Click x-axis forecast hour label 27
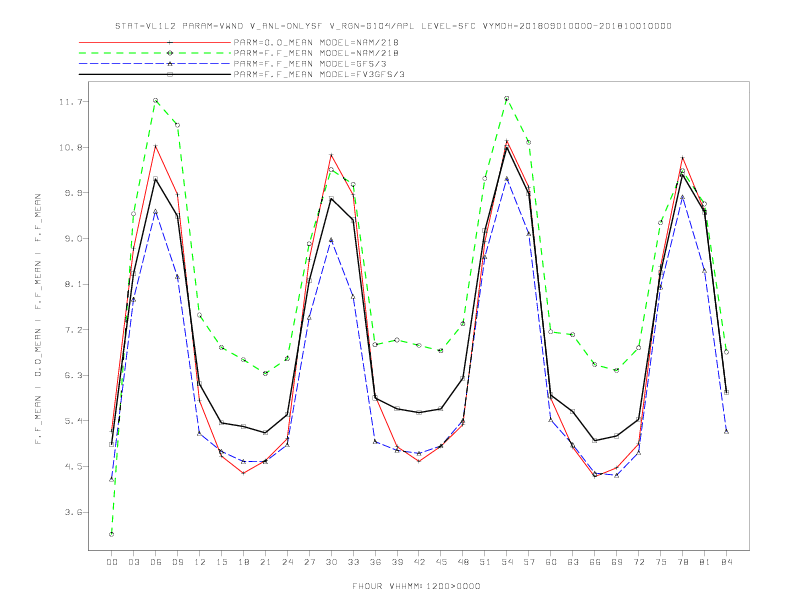This screenshot has width=792, height=612. pos(309,562)
